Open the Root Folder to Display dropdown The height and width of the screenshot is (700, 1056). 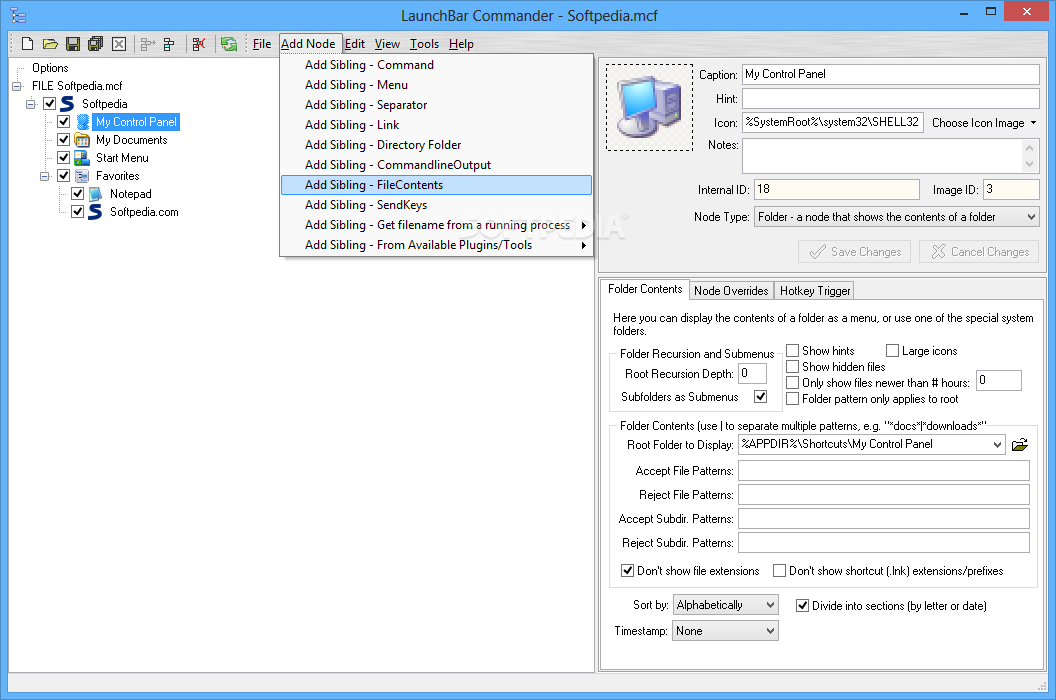[997, 445]
